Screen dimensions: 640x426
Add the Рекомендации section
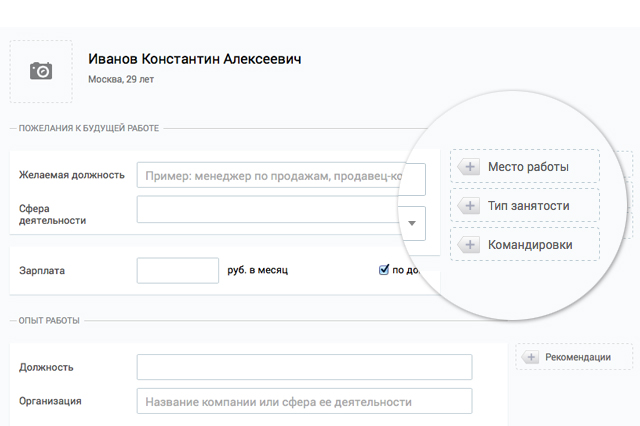(x=576, y=357)
